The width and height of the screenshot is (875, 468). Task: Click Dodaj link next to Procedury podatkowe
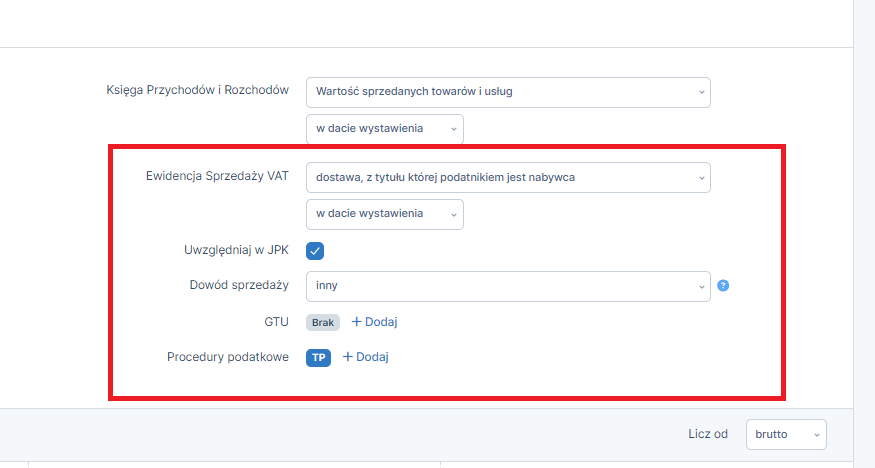[x=372, y=357]
